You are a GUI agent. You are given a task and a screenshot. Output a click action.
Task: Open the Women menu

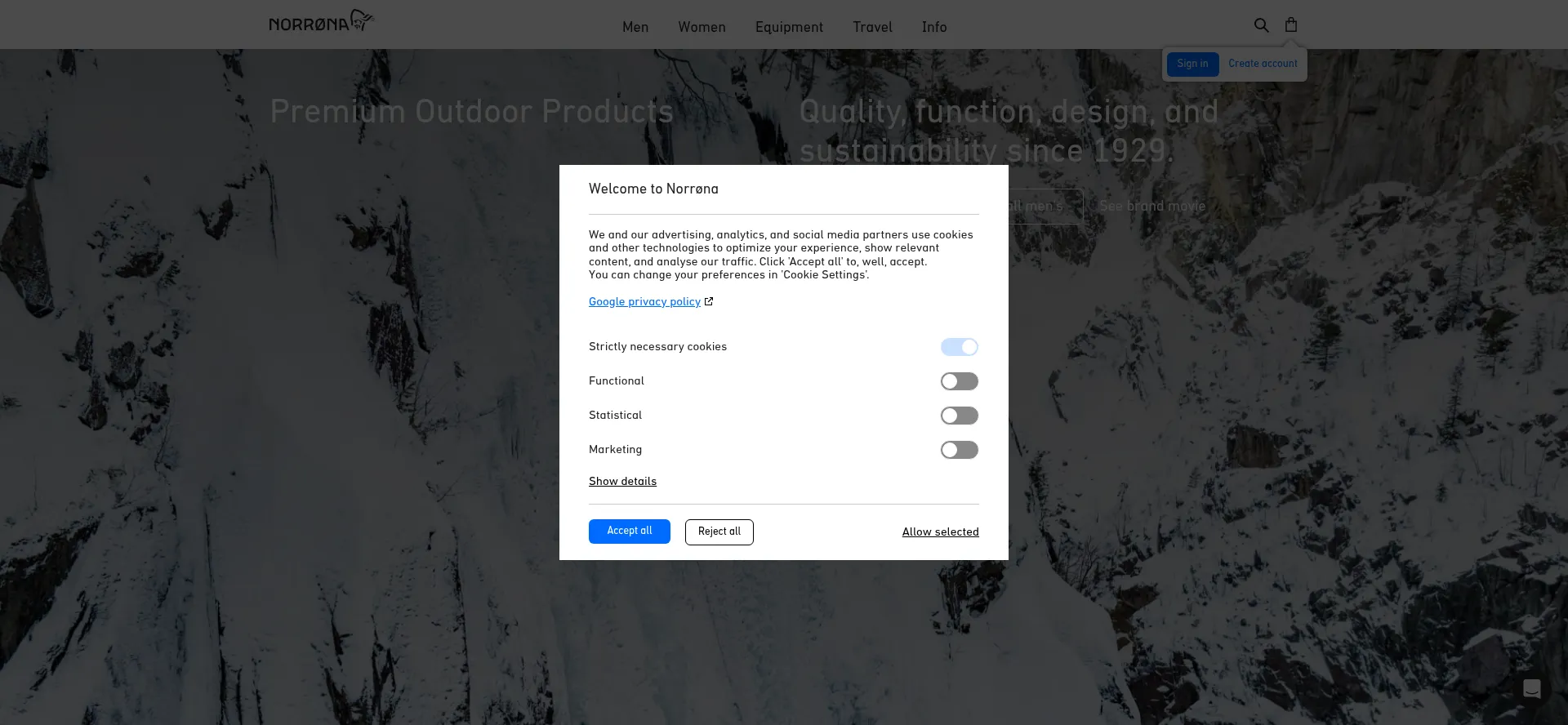[x=702, y=27]
